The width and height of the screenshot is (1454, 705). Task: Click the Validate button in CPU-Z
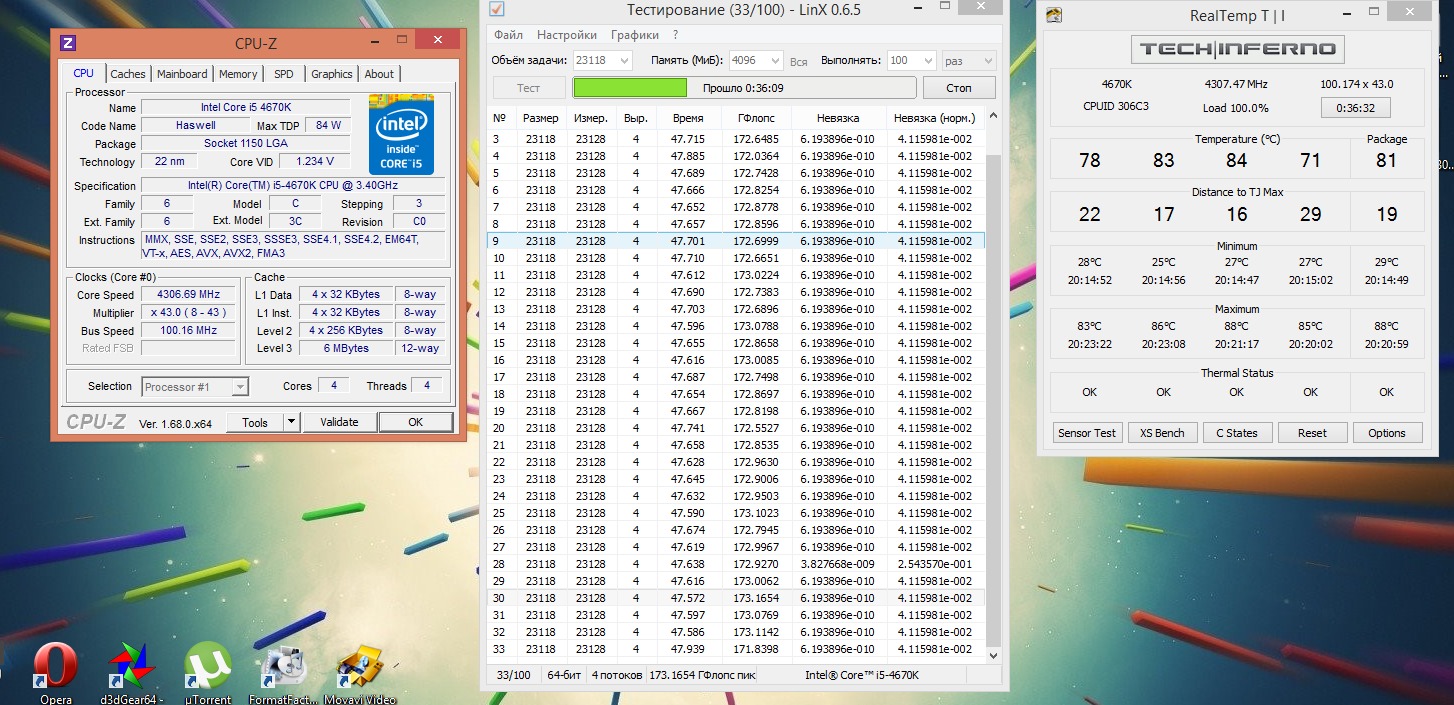click(339, 422)
